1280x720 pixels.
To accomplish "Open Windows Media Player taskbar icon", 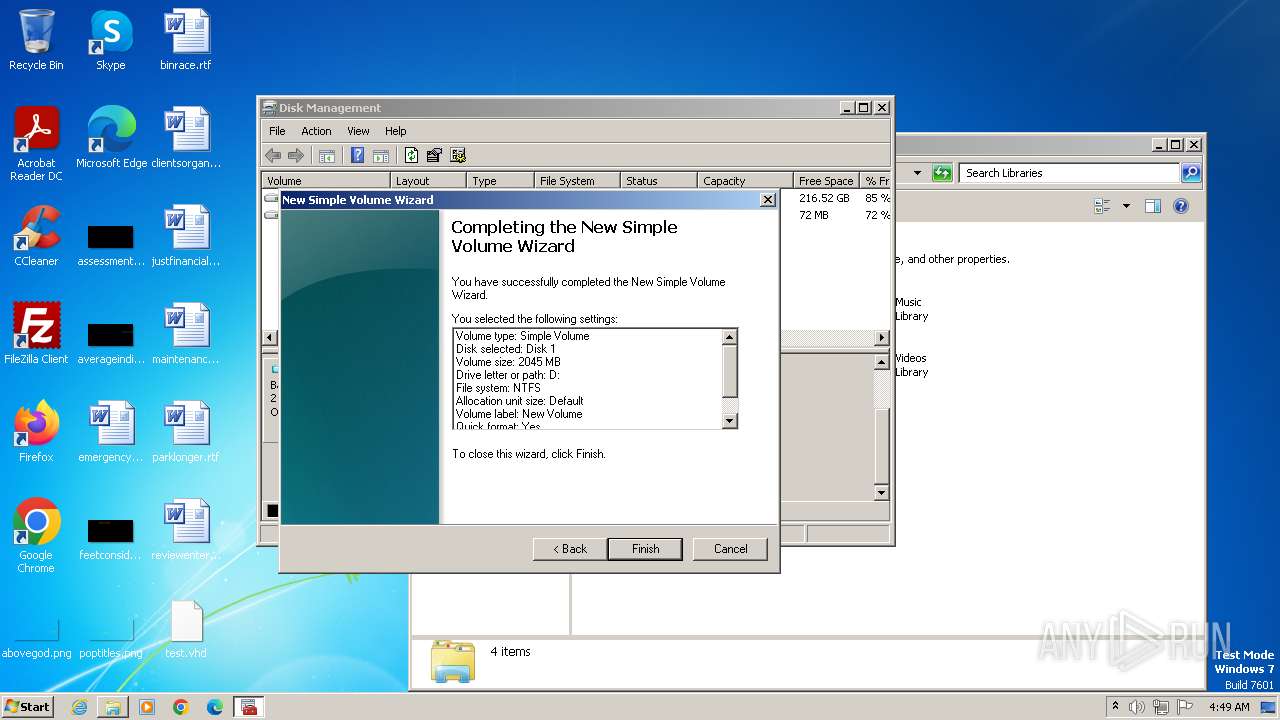I will (x=147, y=707).
